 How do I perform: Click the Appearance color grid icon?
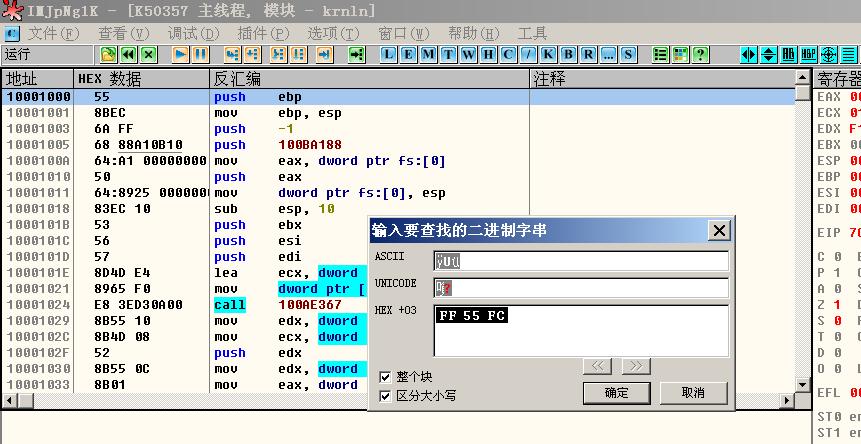point(680,54)
